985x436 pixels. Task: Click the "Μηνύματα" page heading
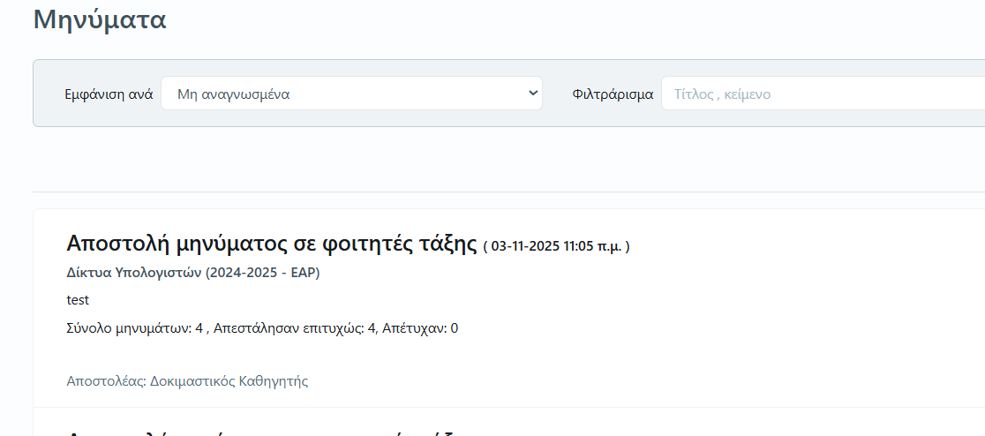[x=100, y=19]
